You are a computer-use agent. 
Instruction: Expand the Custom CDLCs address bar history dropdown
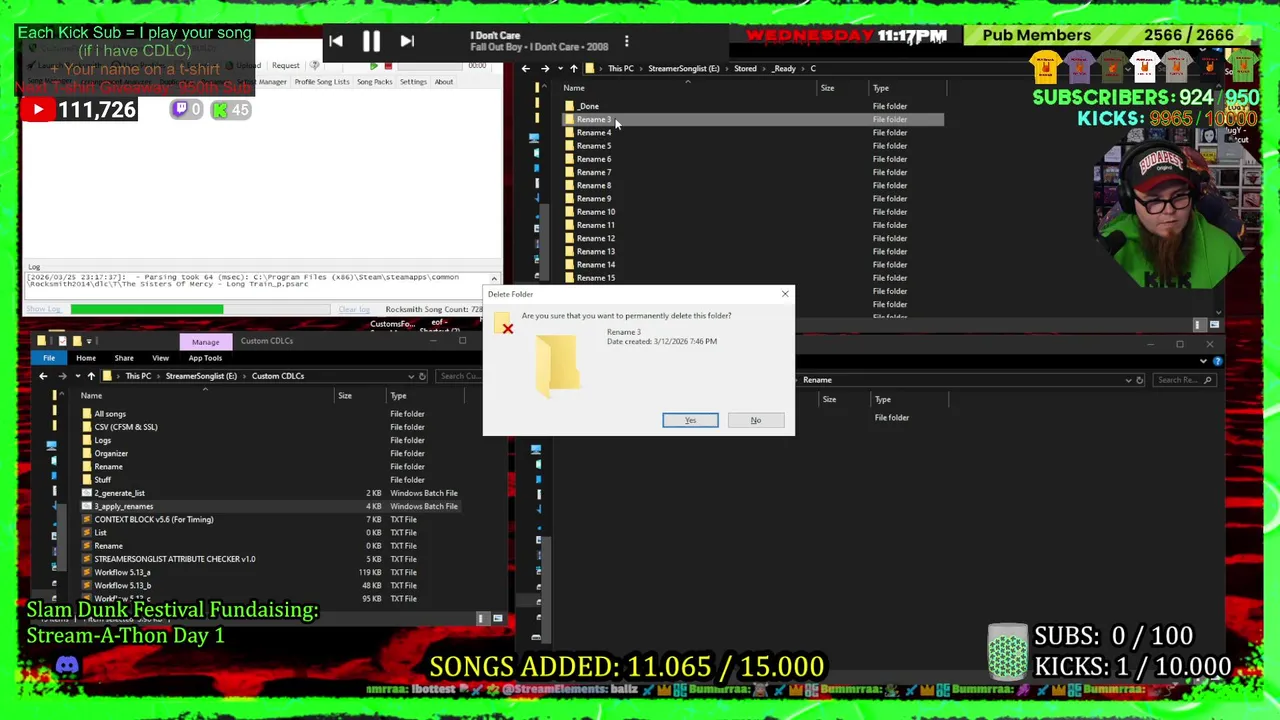click(410, 376)
